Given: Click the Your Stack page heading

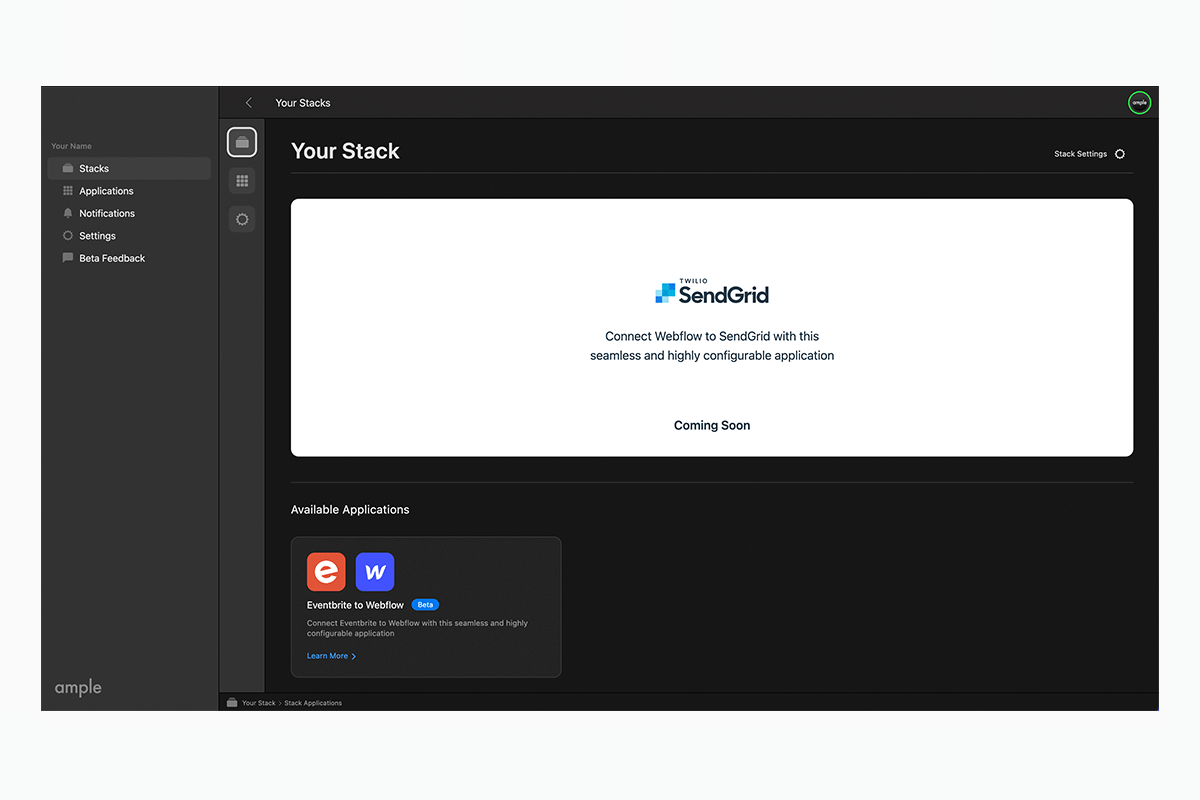Looking at the screenshot, I should pos(345,151).
